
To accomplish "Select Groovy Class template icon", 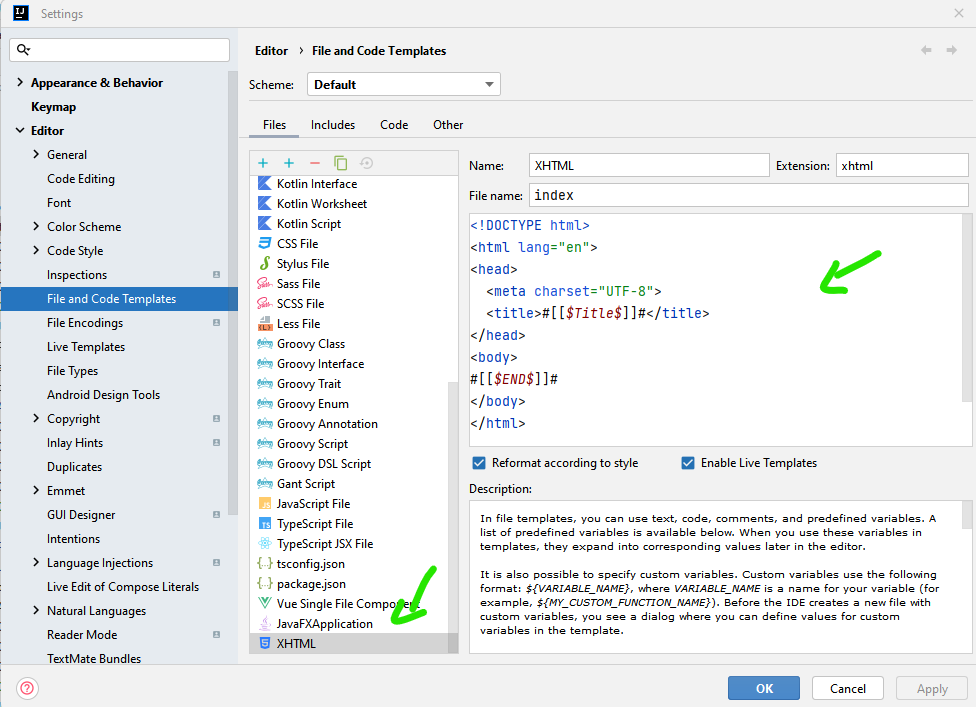I will (x=265, y=344).
